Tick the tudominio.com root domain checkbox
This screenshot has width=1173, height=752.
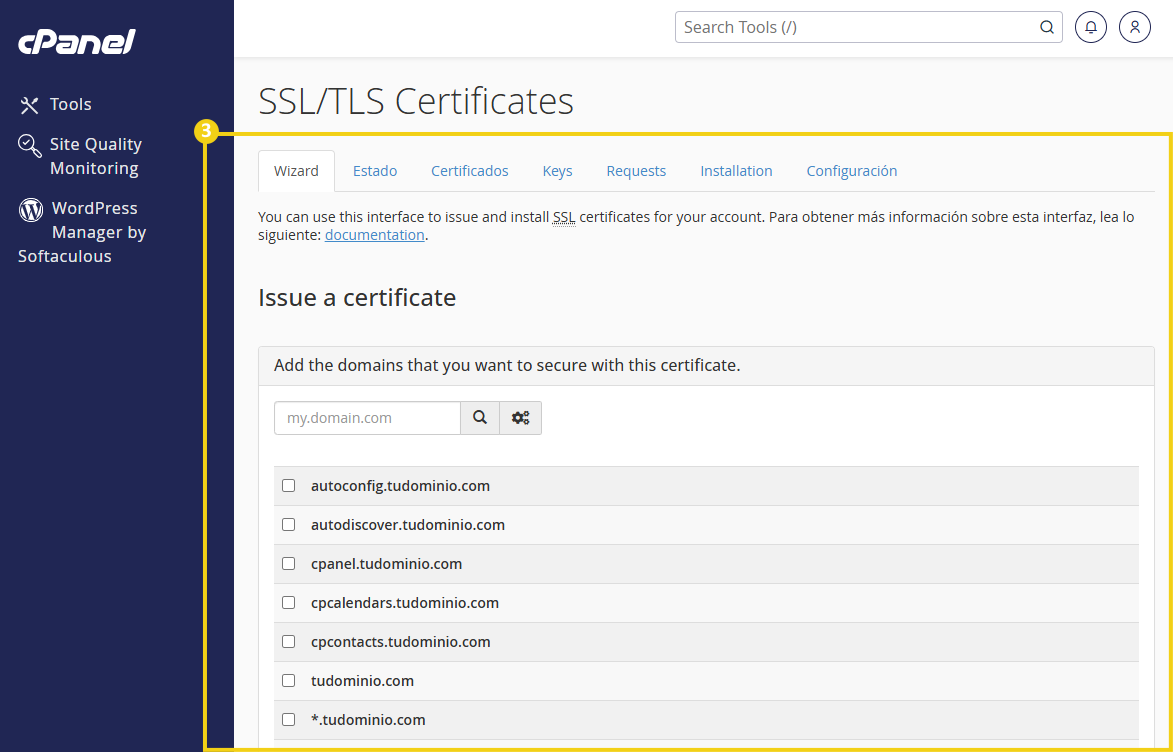point(289,680)
